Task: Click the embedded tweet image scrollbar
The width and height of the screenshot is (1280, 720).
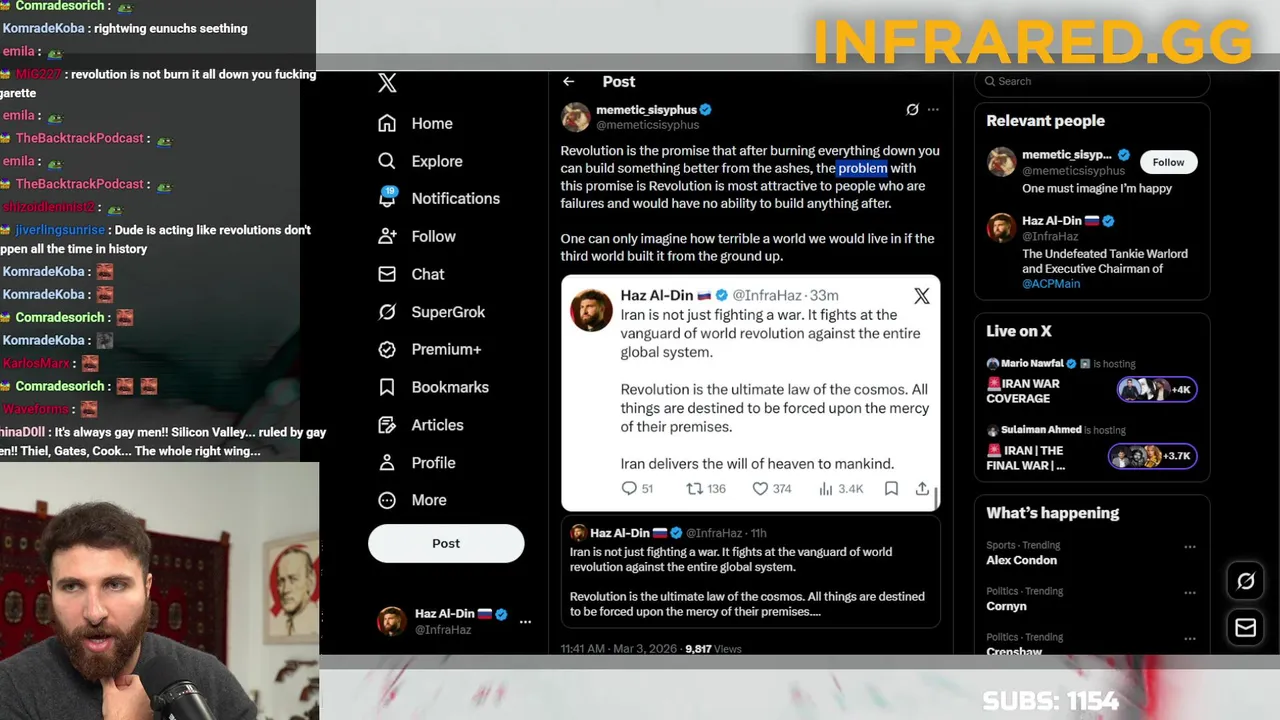Action: [x=936, y=497]
